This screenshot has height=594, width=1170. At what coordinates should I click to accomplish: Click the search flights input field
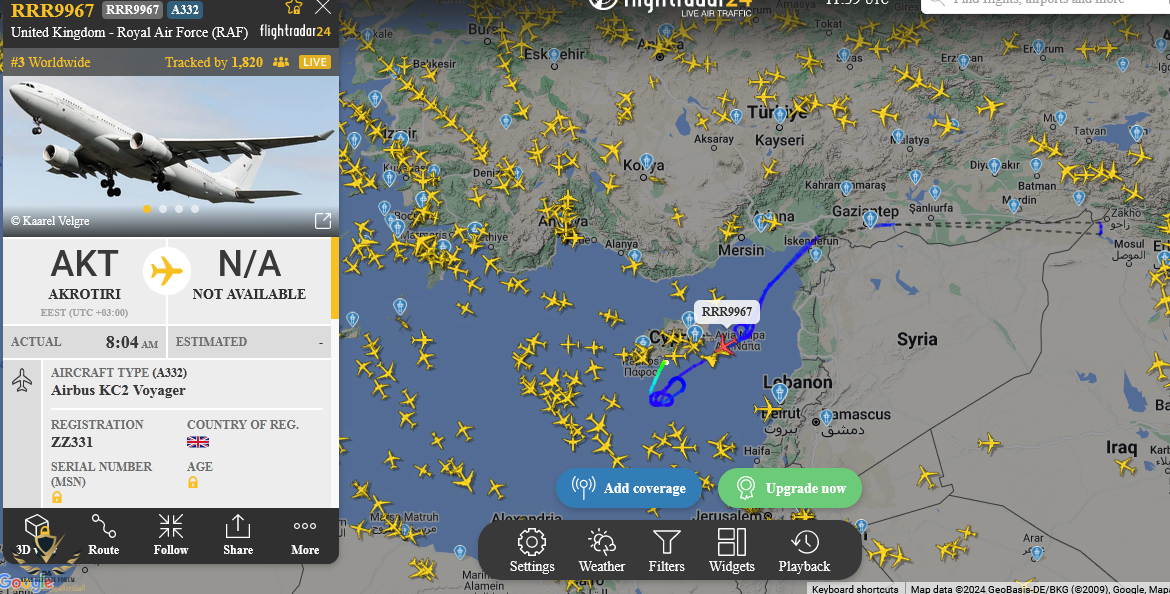[1045, 4]
